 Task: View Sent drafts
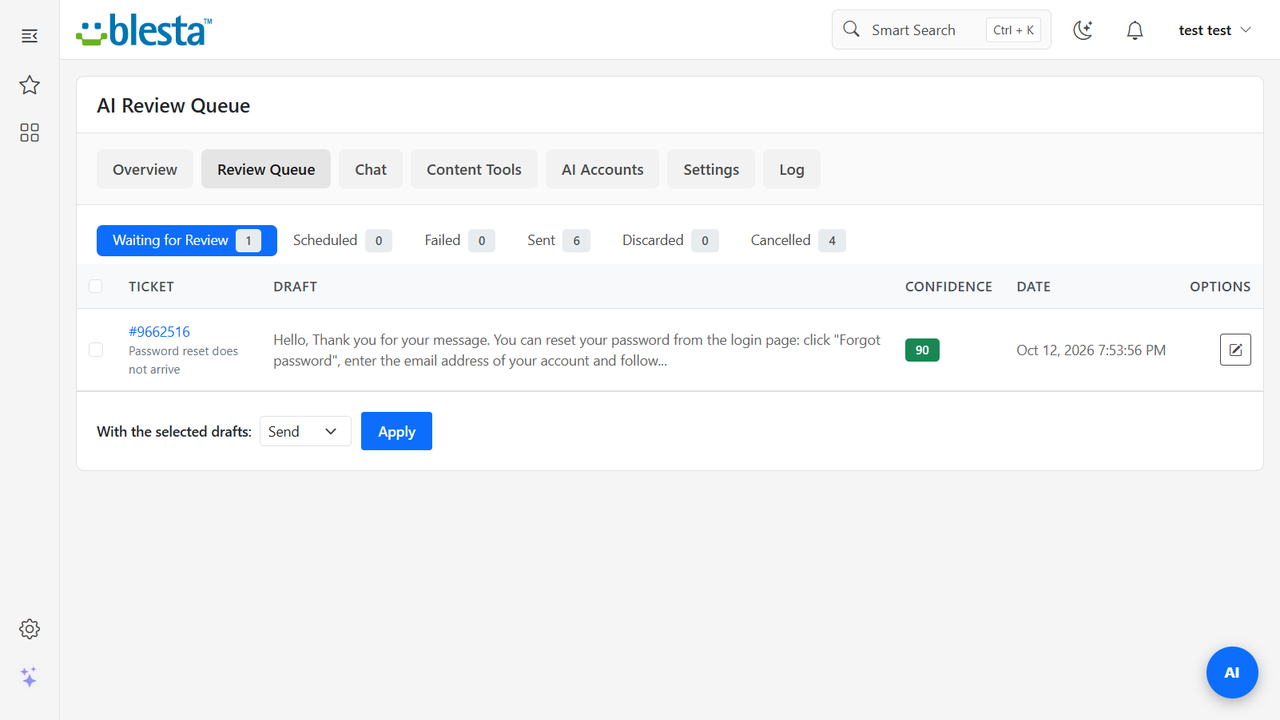[558, 240]
